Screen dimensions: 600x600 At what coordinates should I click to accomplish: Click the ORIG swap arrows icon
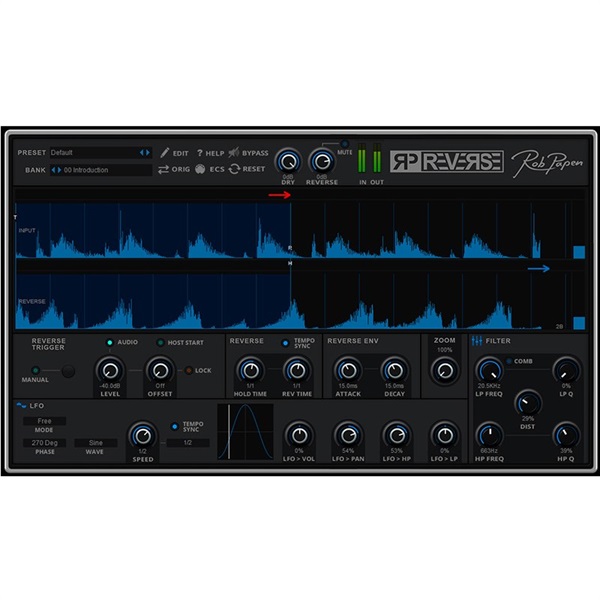click(163, 169)
